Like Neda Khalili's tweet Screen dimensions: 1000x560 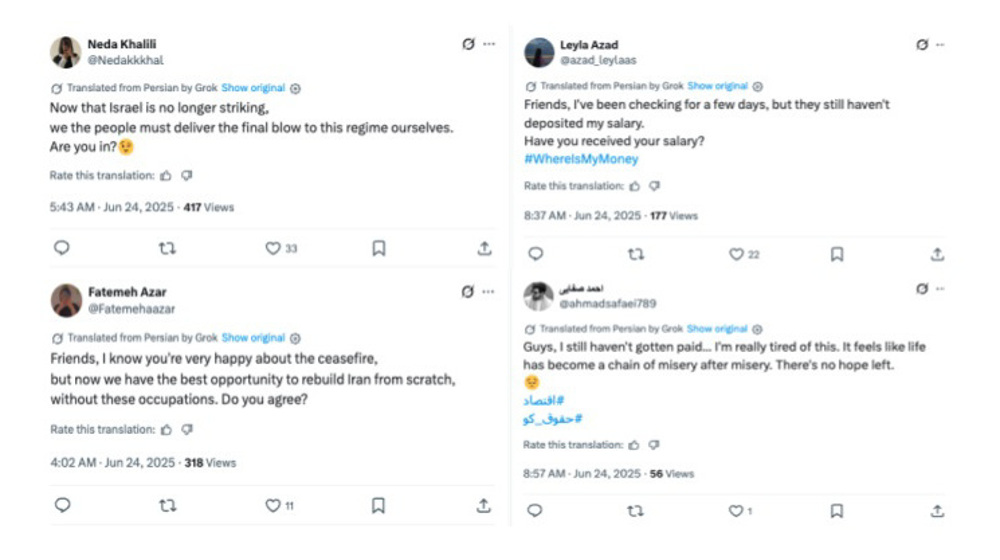tap(272, 249)
